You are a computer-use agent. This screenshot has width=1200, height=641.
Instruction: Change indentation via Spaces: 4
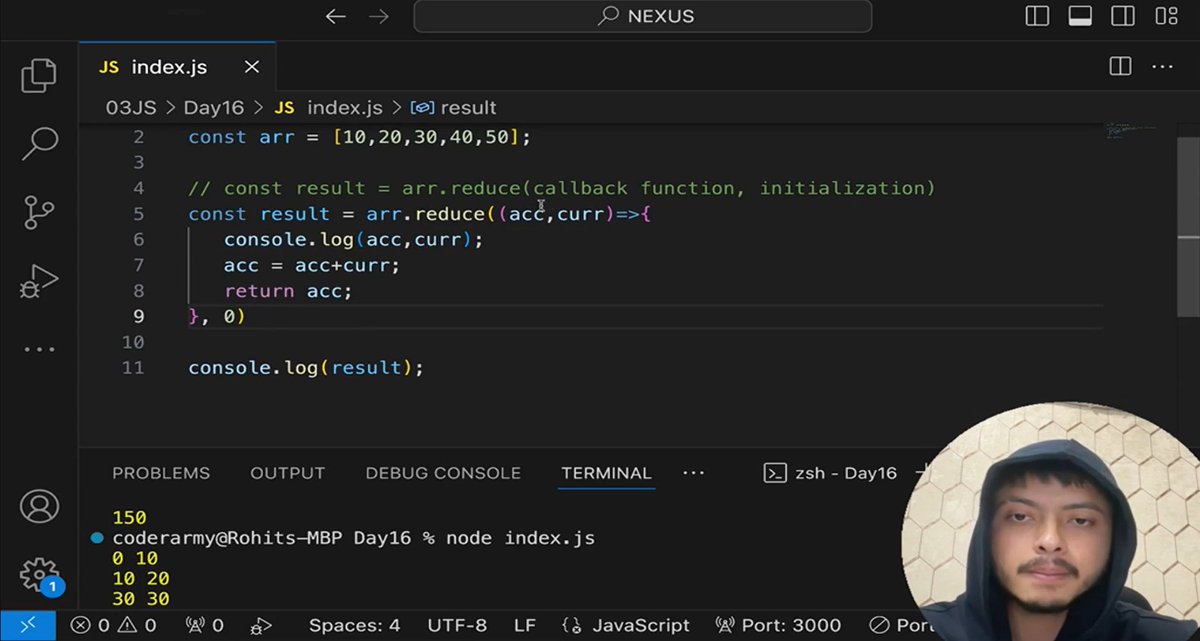[354, 625]
